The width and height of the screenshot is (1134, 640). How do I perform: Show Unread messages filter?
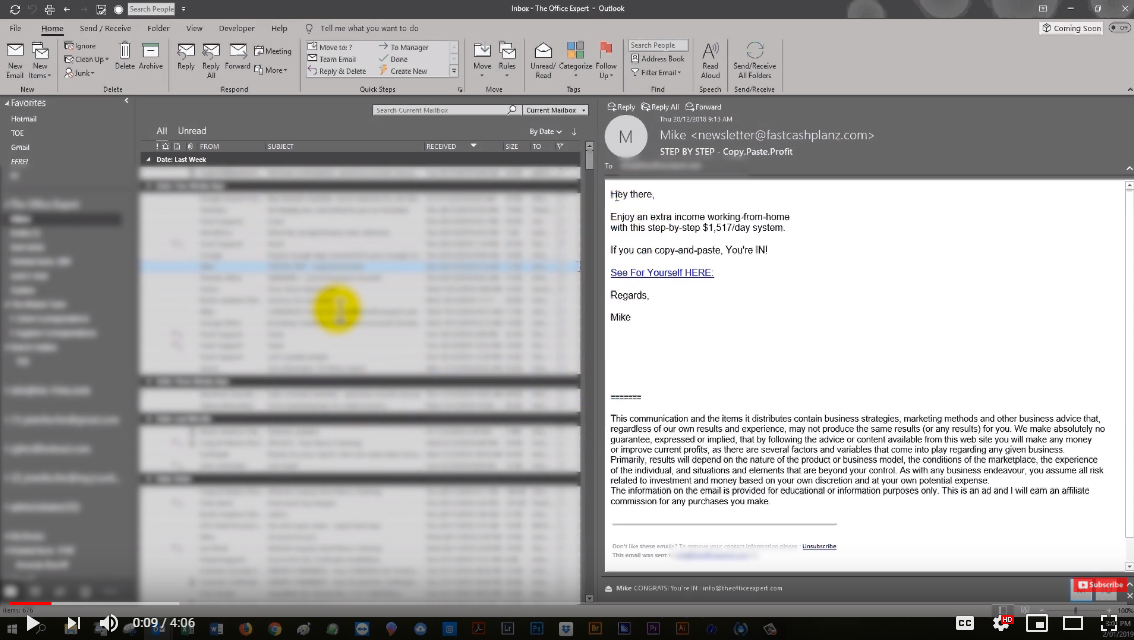click(x=192, y=131)
